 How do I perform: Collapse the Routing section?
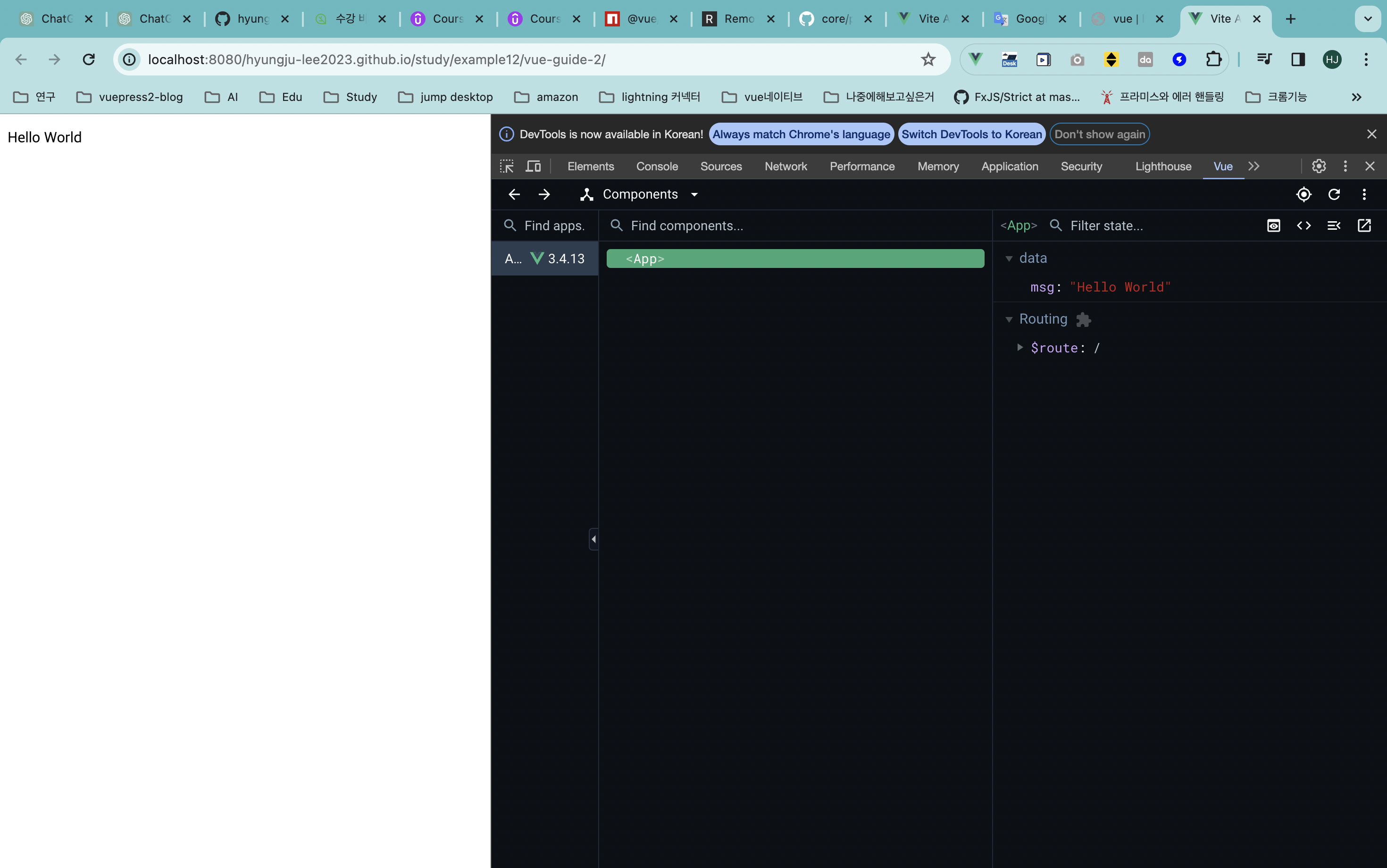1009,320
